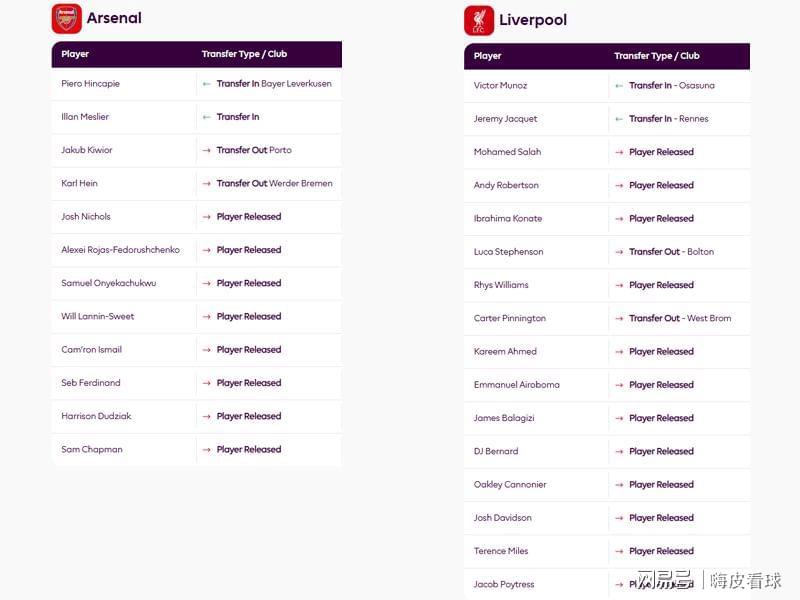Click the transfer-in arrow beside Piero Hincapie

point(206,84)
